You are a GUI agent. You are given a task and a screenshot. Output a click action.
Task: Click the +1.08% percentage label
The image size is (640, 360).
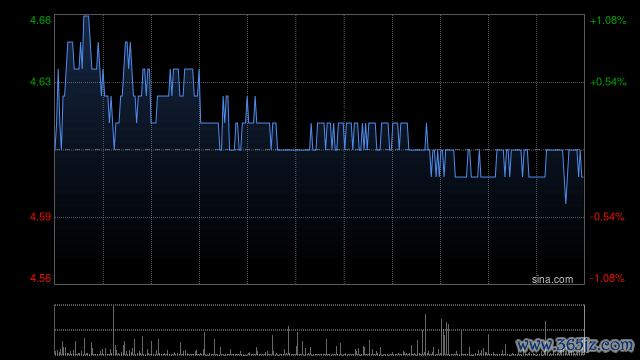pyautogui.click(x=608, y=20)
